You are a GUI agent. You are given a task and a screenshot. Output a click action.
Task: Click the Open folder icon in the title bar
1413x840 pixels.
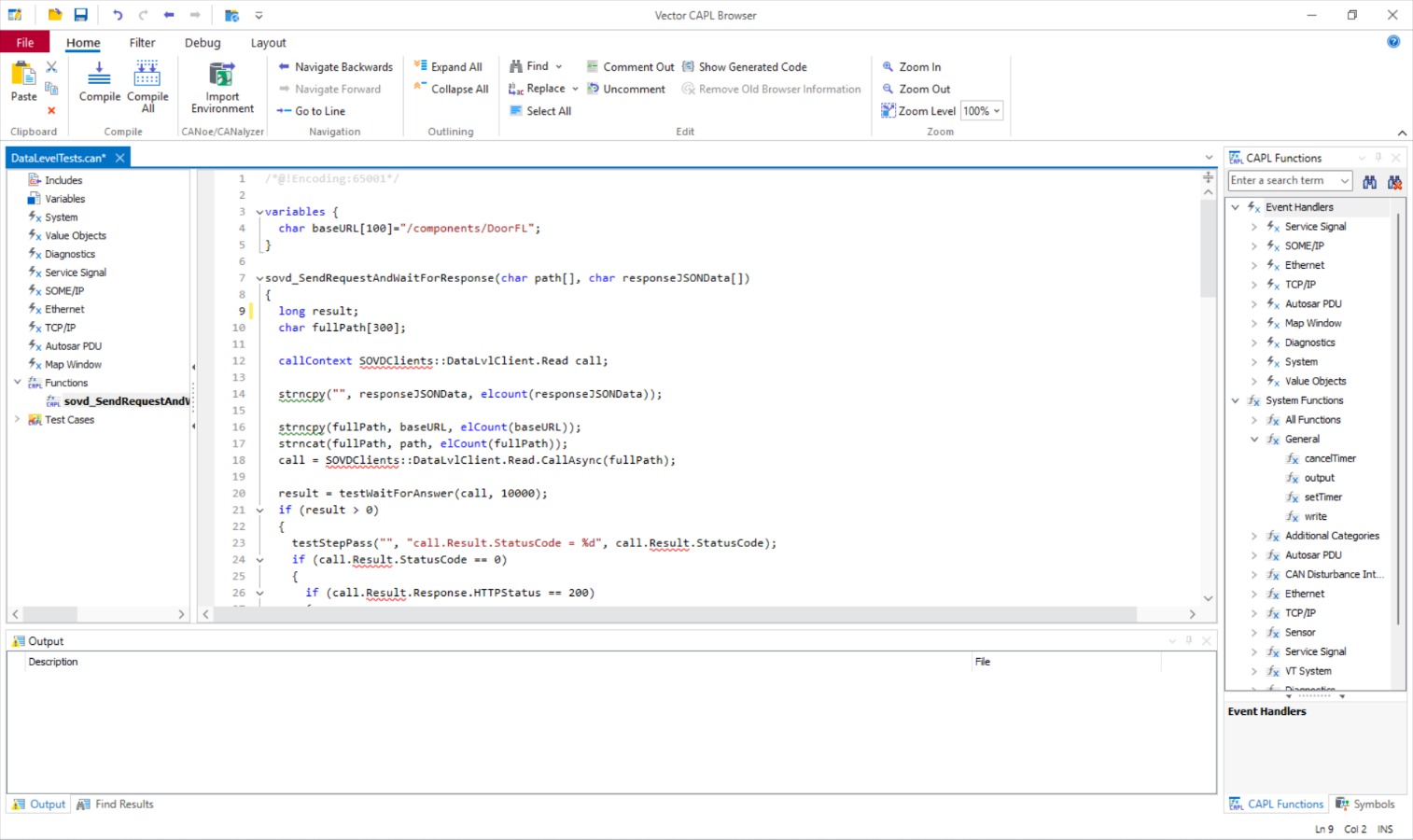(55, 15)
